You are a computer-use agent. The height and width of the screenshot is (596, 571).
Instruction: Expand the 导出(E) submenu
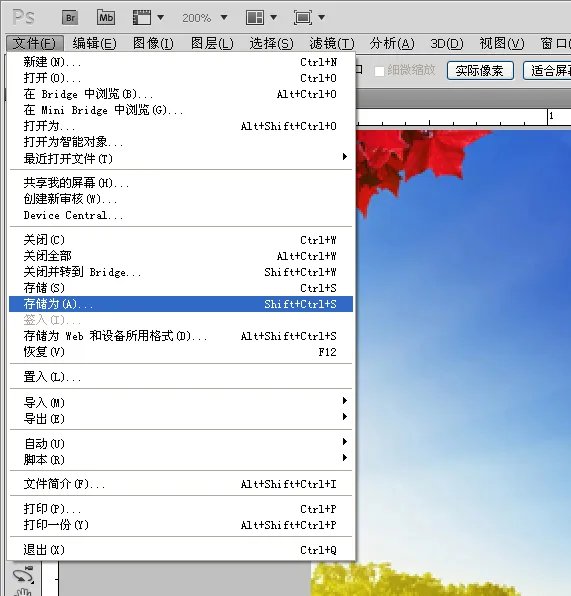click(x=181, y=418)
